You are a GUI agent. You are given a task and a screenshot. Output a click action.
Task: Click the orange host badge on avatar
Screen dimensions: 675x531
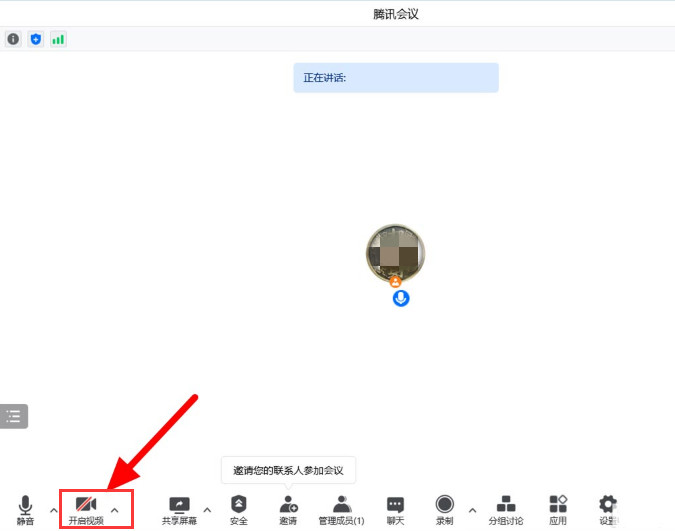coord(395,283)
